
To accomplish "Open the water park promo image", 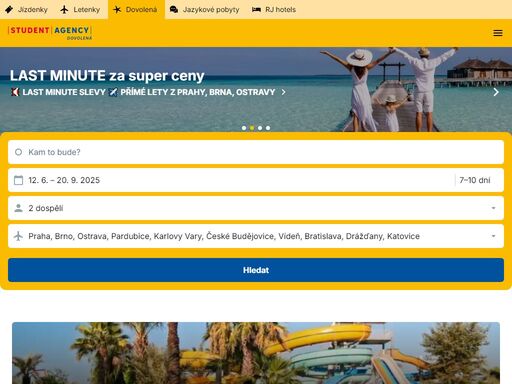I will point(256,353).
